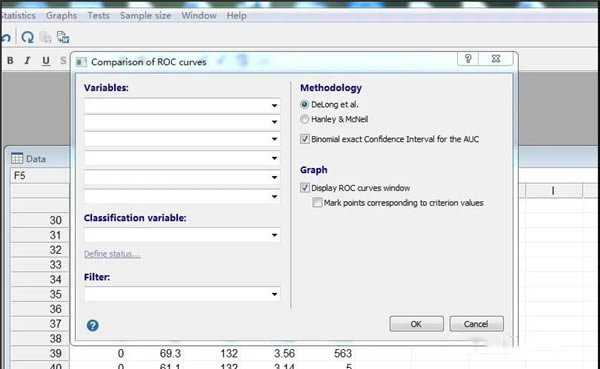600x369 pixels.
Task: Enable Mark points corresponding to criterion values
Action: click(x=317, y=202)
